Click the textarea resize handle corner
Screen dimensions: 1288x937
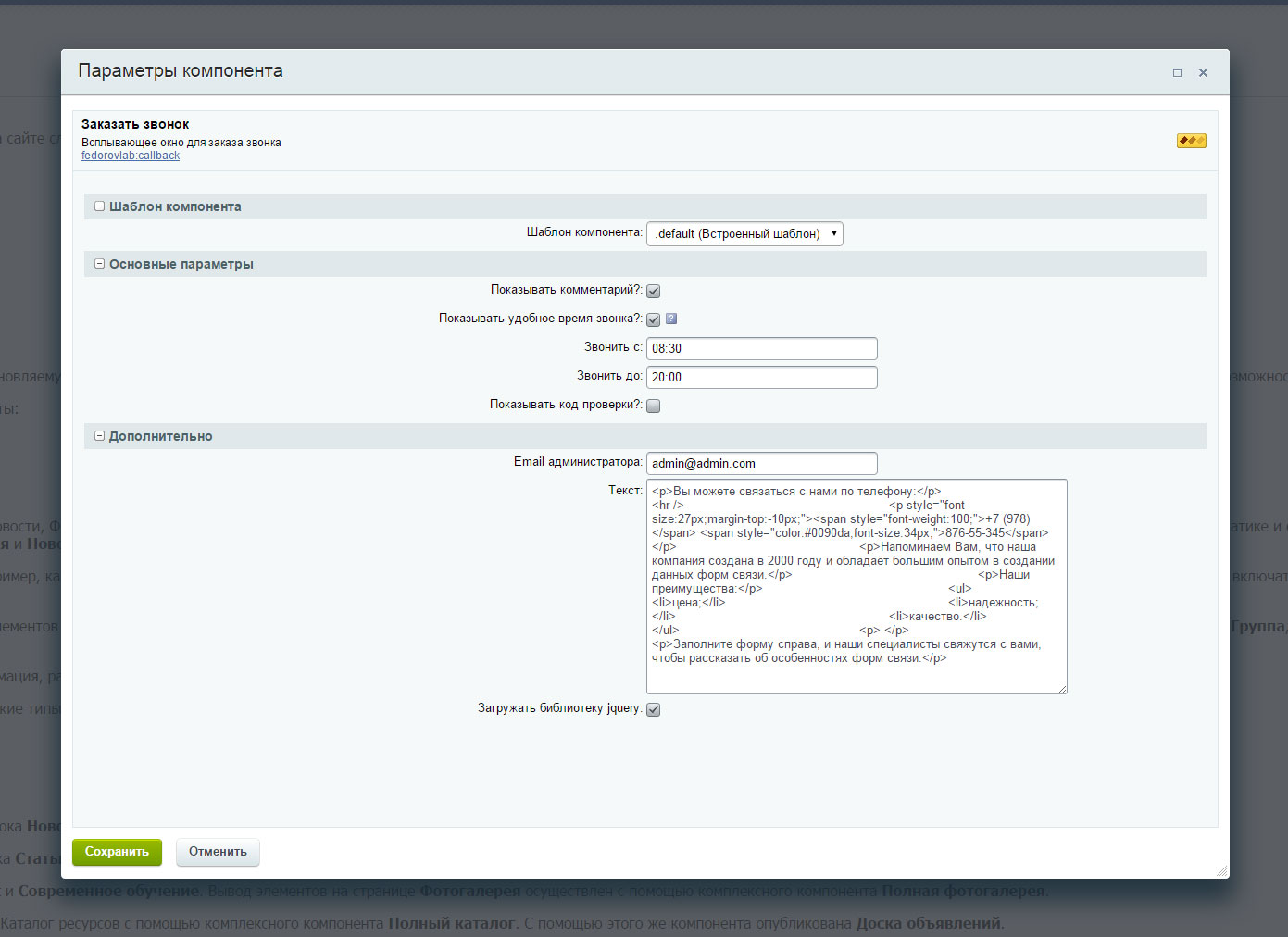(x=1063, y=689)
